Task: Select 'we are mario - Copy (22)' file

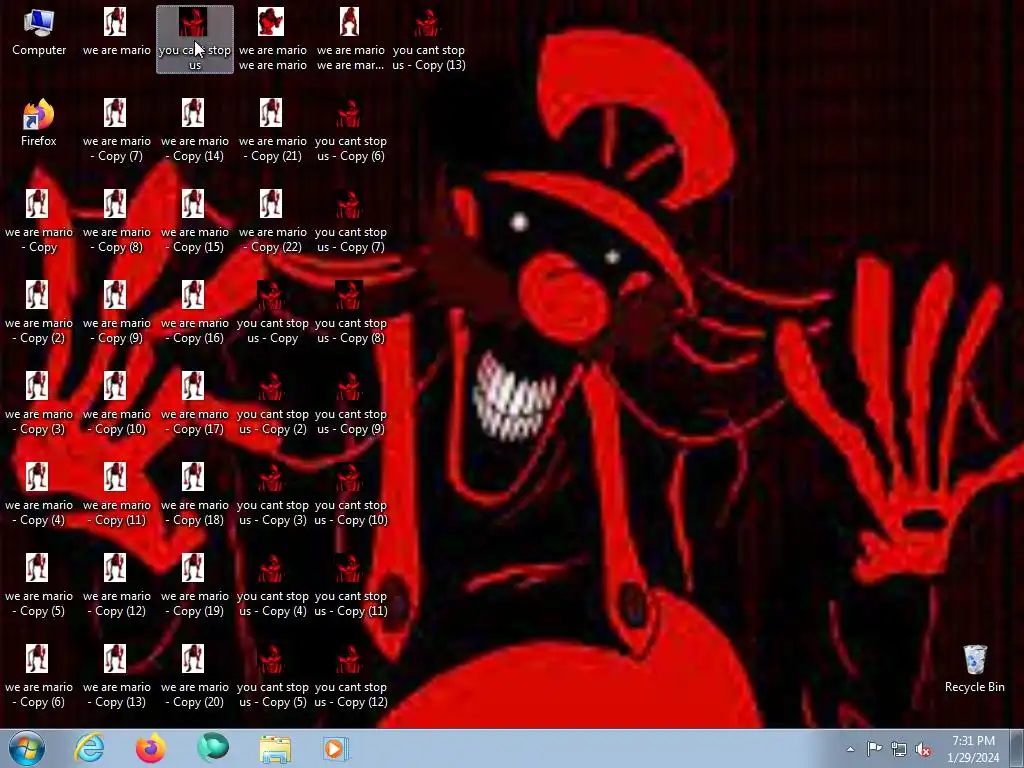Action: pyautogui.click(x=273, y=221)
